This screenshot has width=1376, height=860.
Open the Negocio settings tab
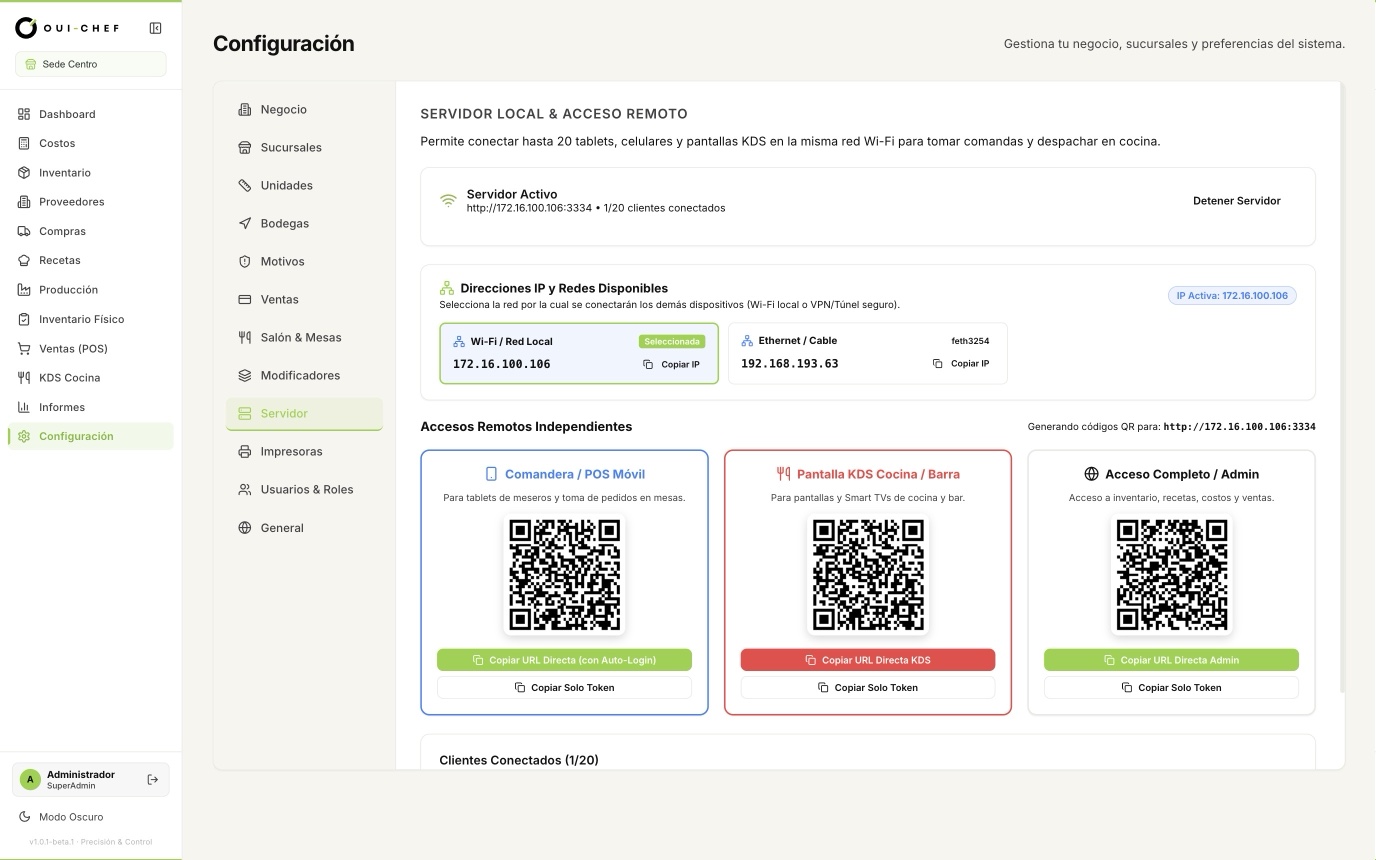point(304,110)
